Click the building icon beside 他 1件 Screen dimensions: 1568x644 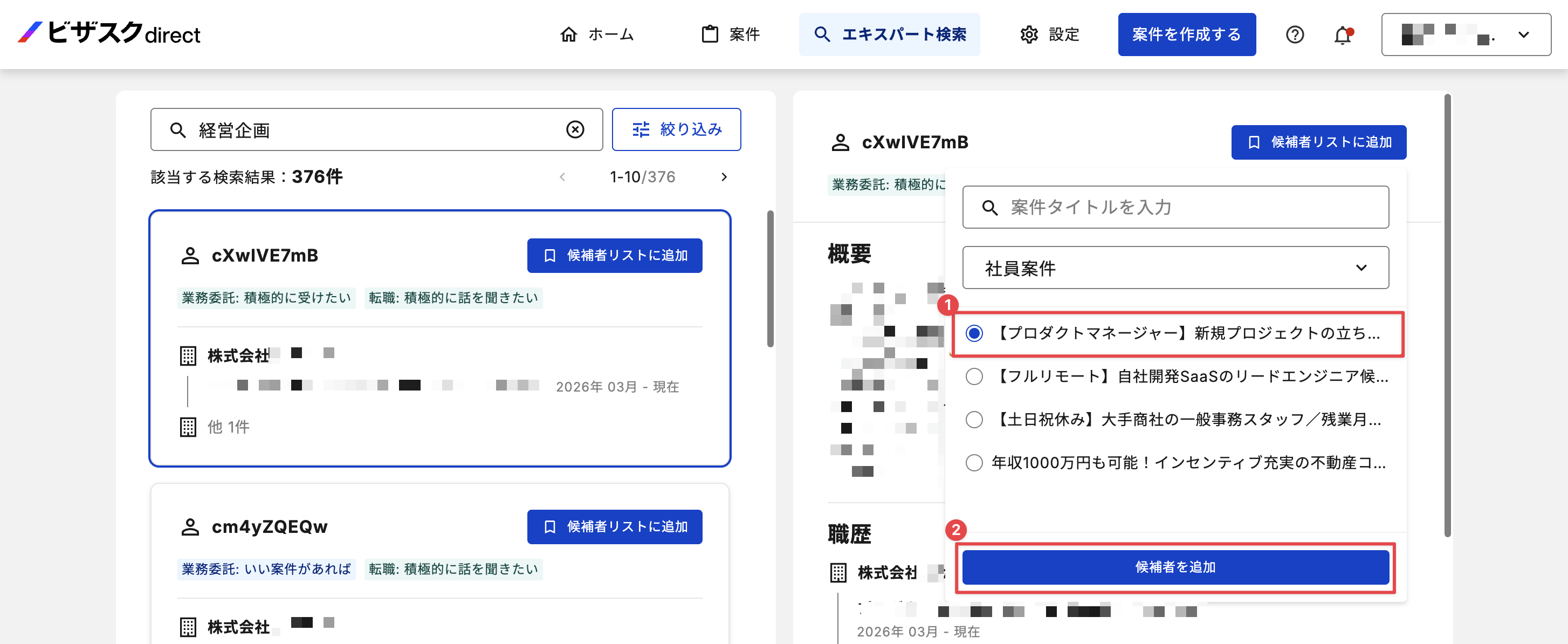188,427
